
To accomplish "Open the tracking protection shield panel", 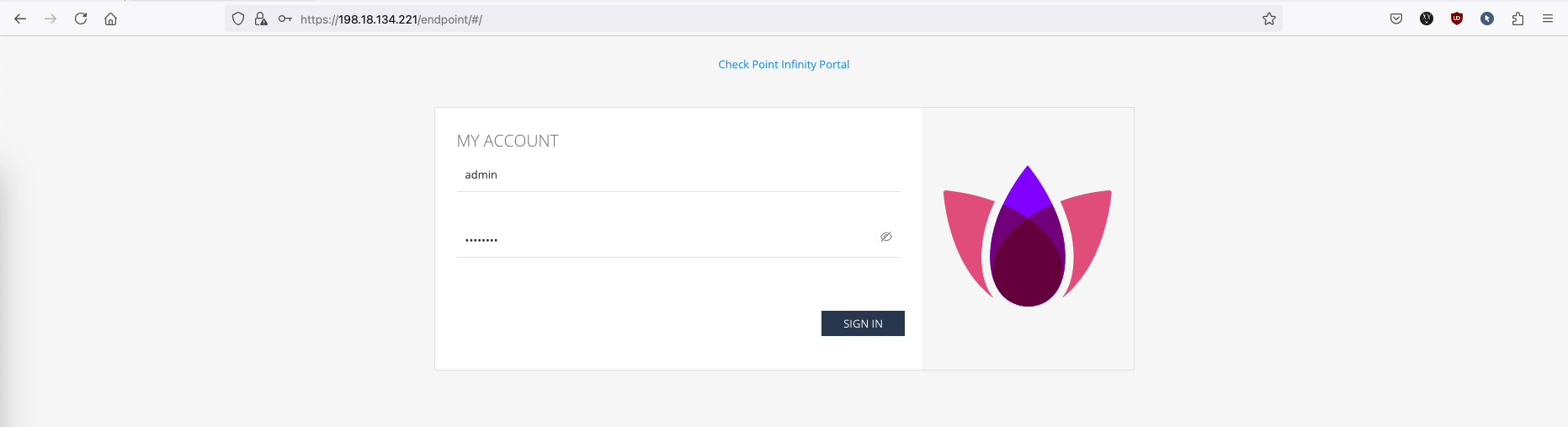I will tap(238, 19).
